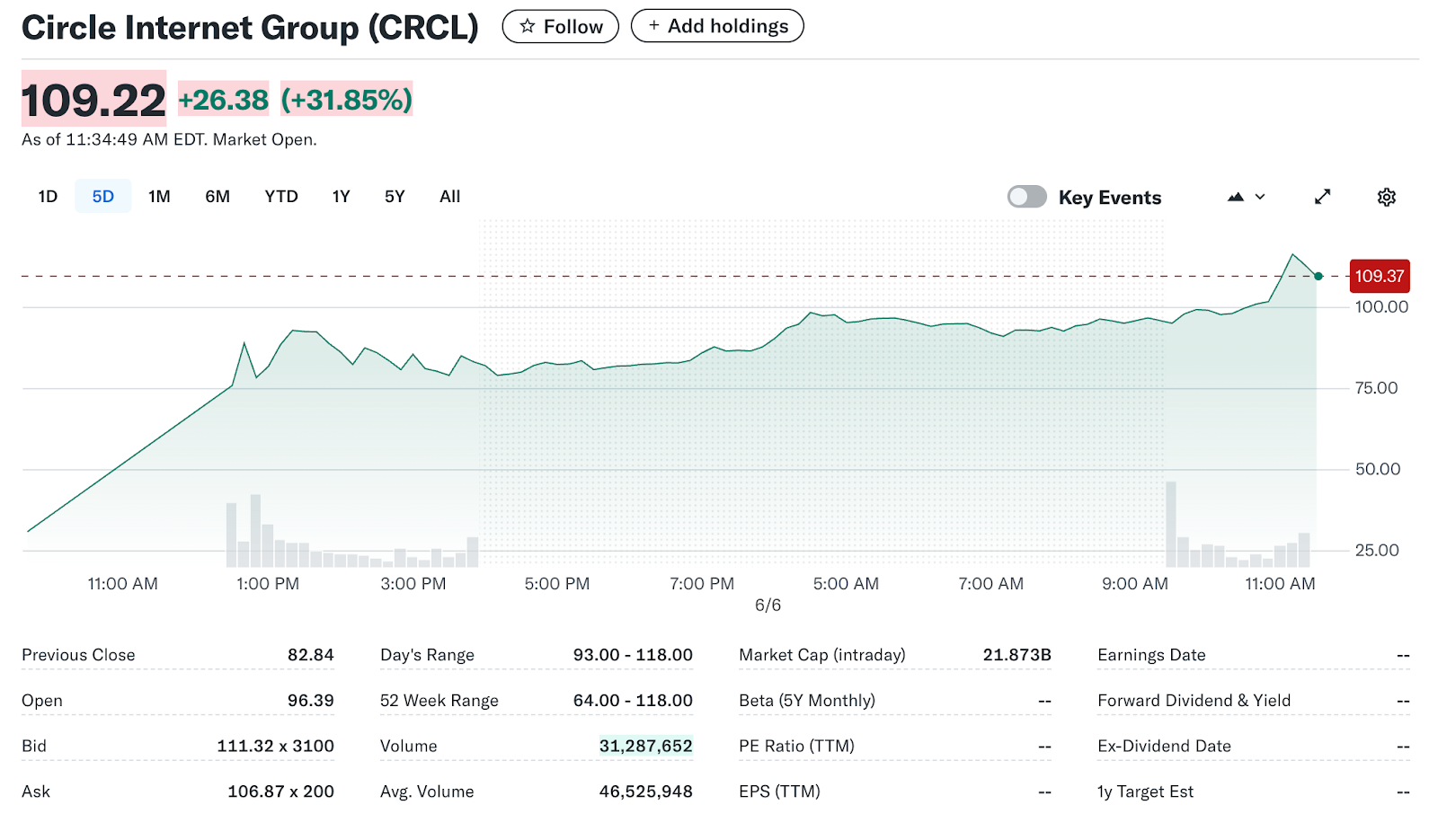Screen dimensions: 1438x840
Task: Click the Add holdings button
Action: point(717,26)
